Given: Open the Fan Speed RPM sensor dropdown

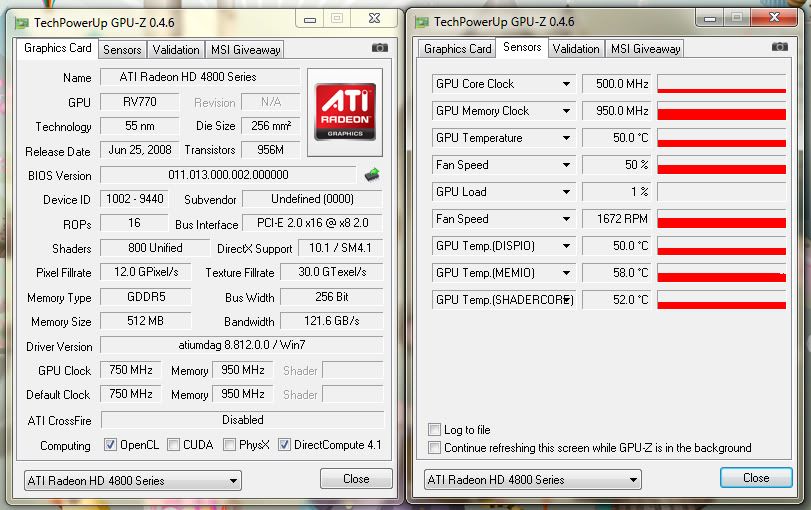Looking at the screenshot, I should pyautogui.click(x=566, y=219).
